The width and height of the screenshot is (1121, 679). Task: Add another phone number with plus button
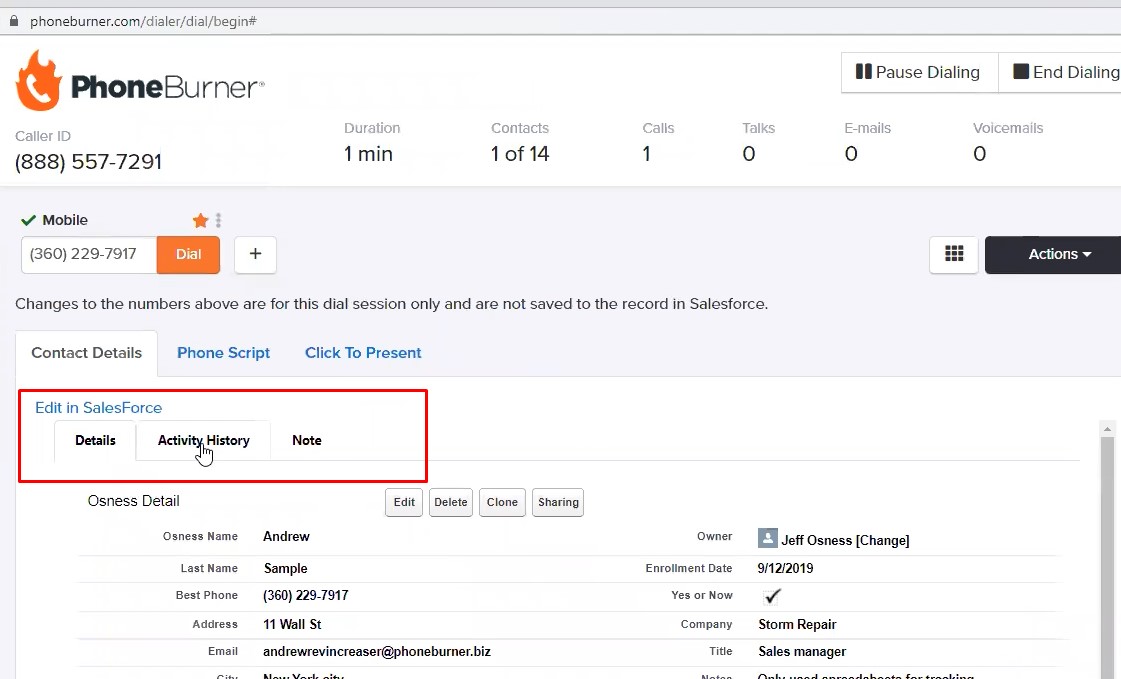pyautogui.click(x=255, y=254)
